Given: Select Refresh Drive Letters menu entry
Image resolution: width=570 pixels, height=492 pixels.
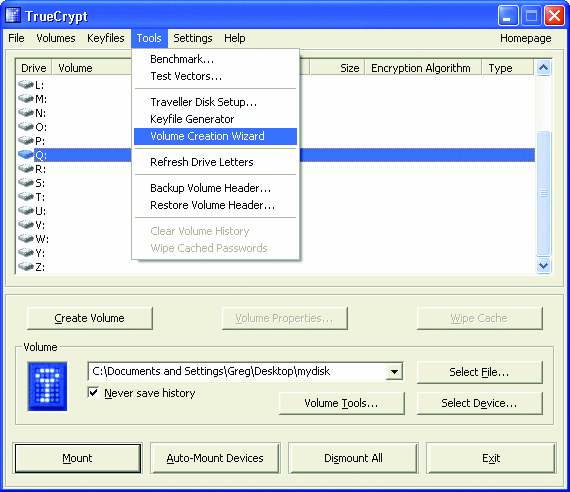Looking at the screenshot, I should coord(215,162).
